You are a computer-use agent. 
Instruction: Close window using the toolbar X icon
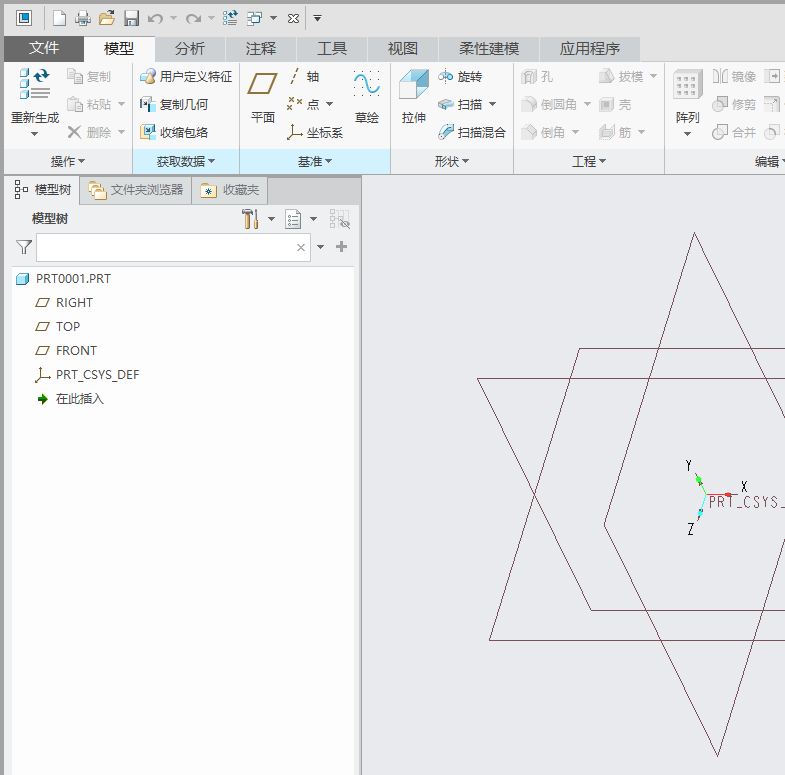[x=293, y=19]
